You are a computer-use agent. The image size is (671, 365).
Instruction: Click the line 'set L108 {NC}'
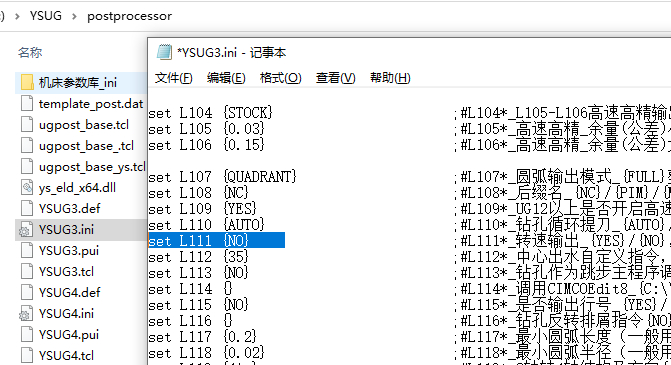199,193
